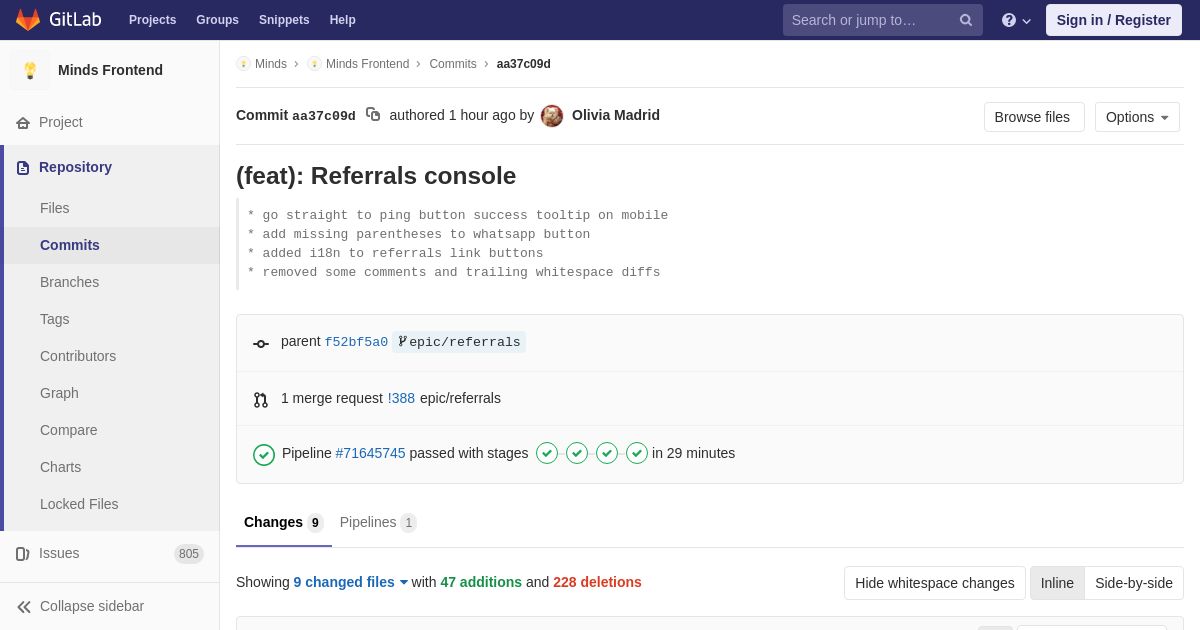1200x630 pixels.
Task: Click the Commits breadcrumb link
Action: point(453,64)
